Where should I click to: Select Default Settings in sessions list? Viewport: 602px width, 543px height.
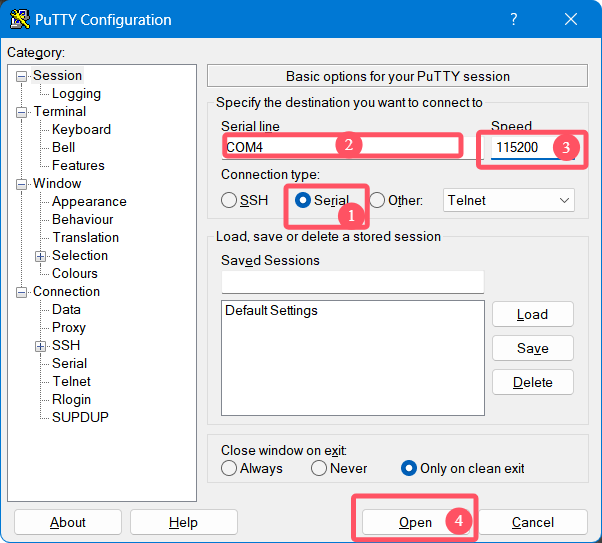pyautogui.click(x=271, y=310)
